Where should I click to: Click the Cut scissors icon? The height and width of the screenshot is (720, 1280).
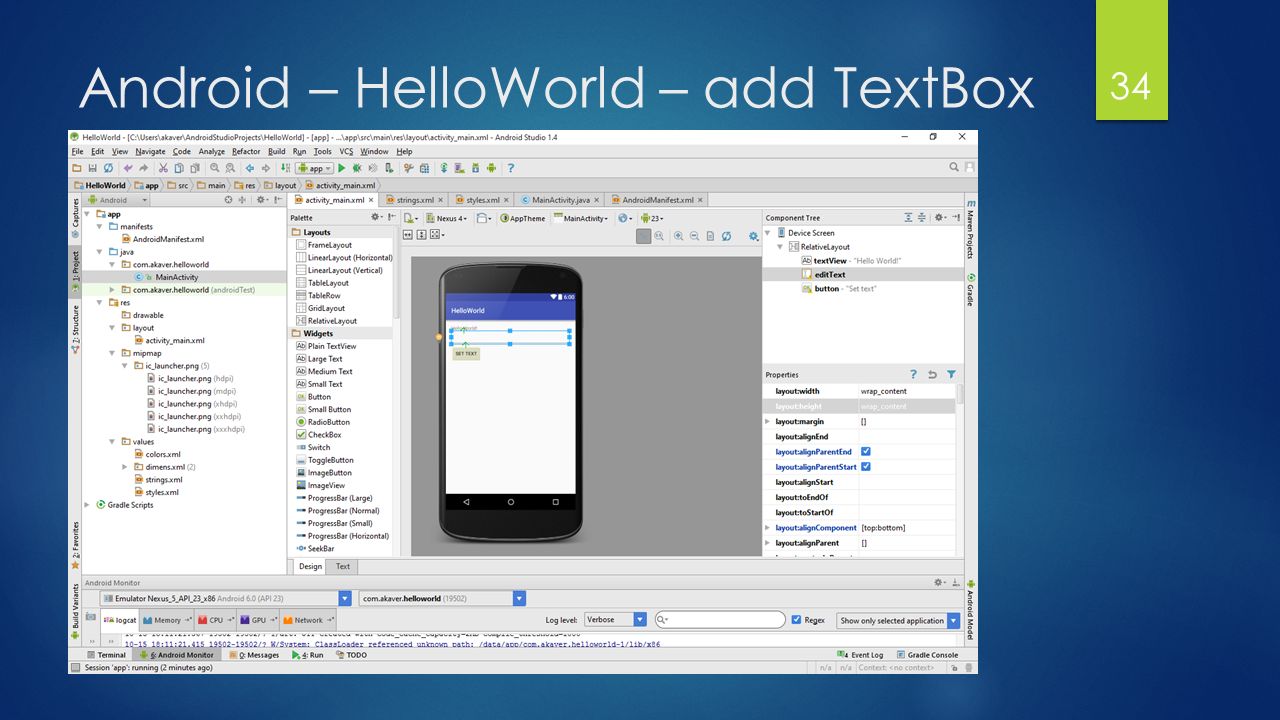(163, 168)
